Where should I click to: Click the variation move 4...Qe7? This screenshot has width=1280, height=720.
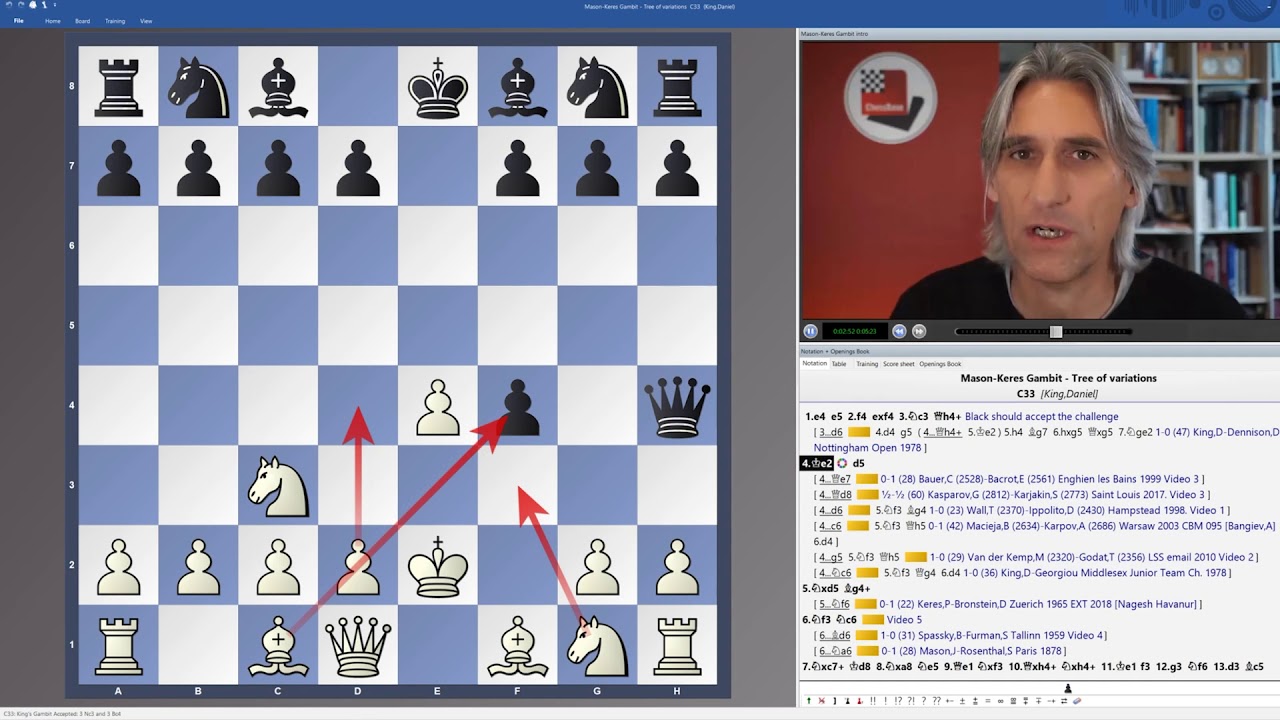click(x=835, y=479)
